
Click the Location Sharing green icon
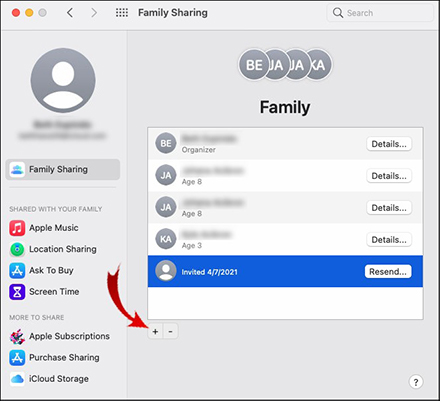pyautogui.click(x=17, y=249)
